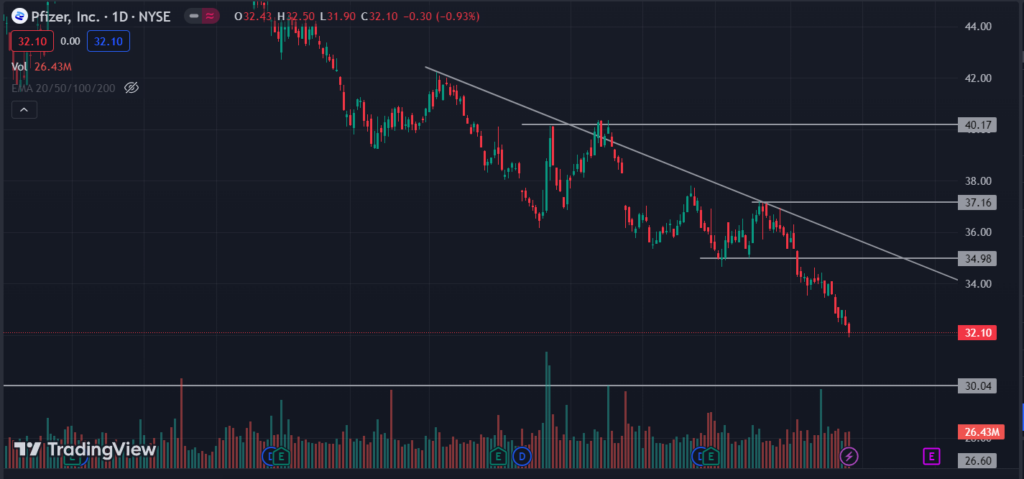Screen dimensions: 1024x479
Task: Open the blue D dividend marker
Action: pos(521,455)
